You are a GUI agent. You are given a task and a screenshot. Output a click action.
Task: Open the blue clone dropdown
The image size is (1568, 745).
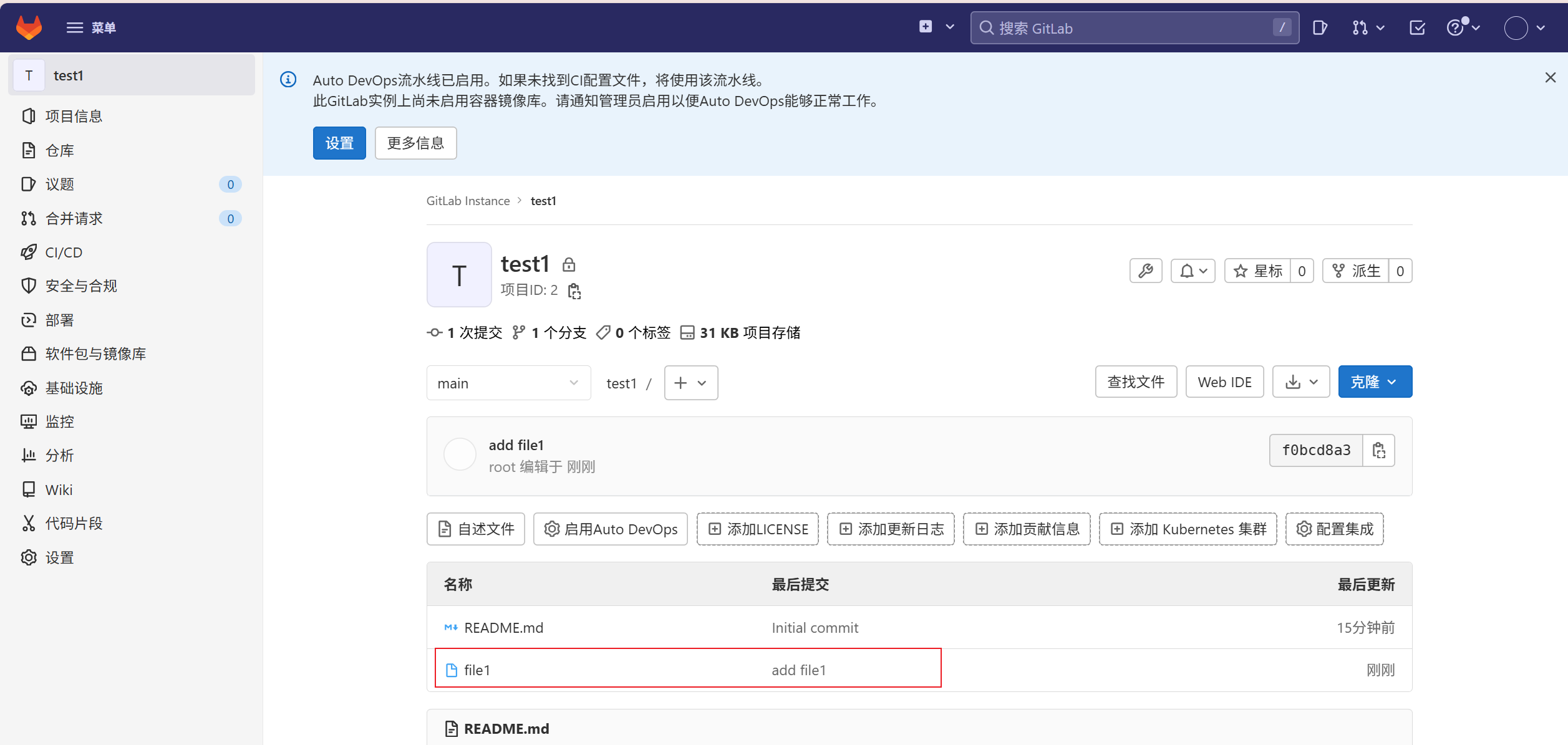(1375, 382)
